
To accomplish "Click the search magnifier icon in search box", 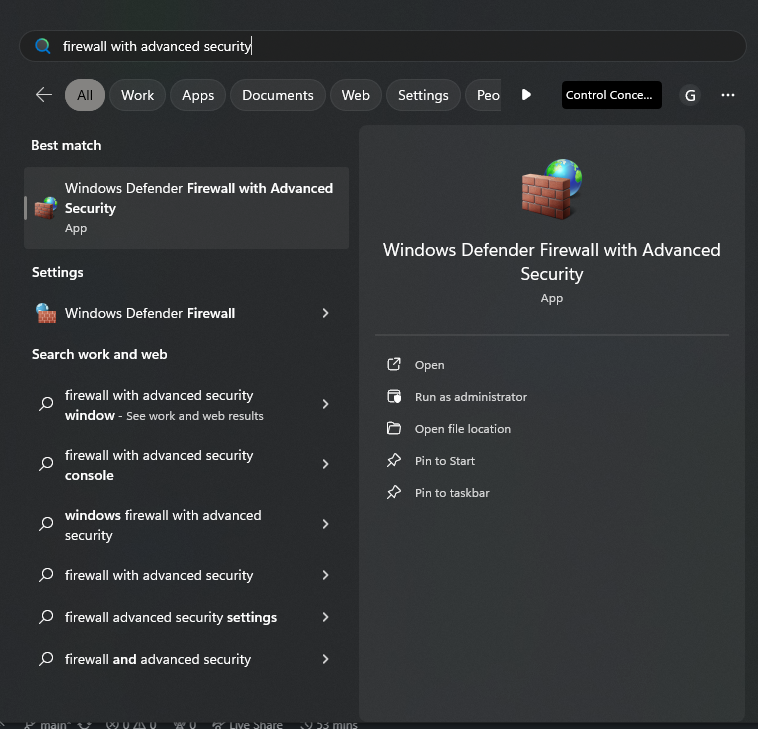I will click(43, 46).
